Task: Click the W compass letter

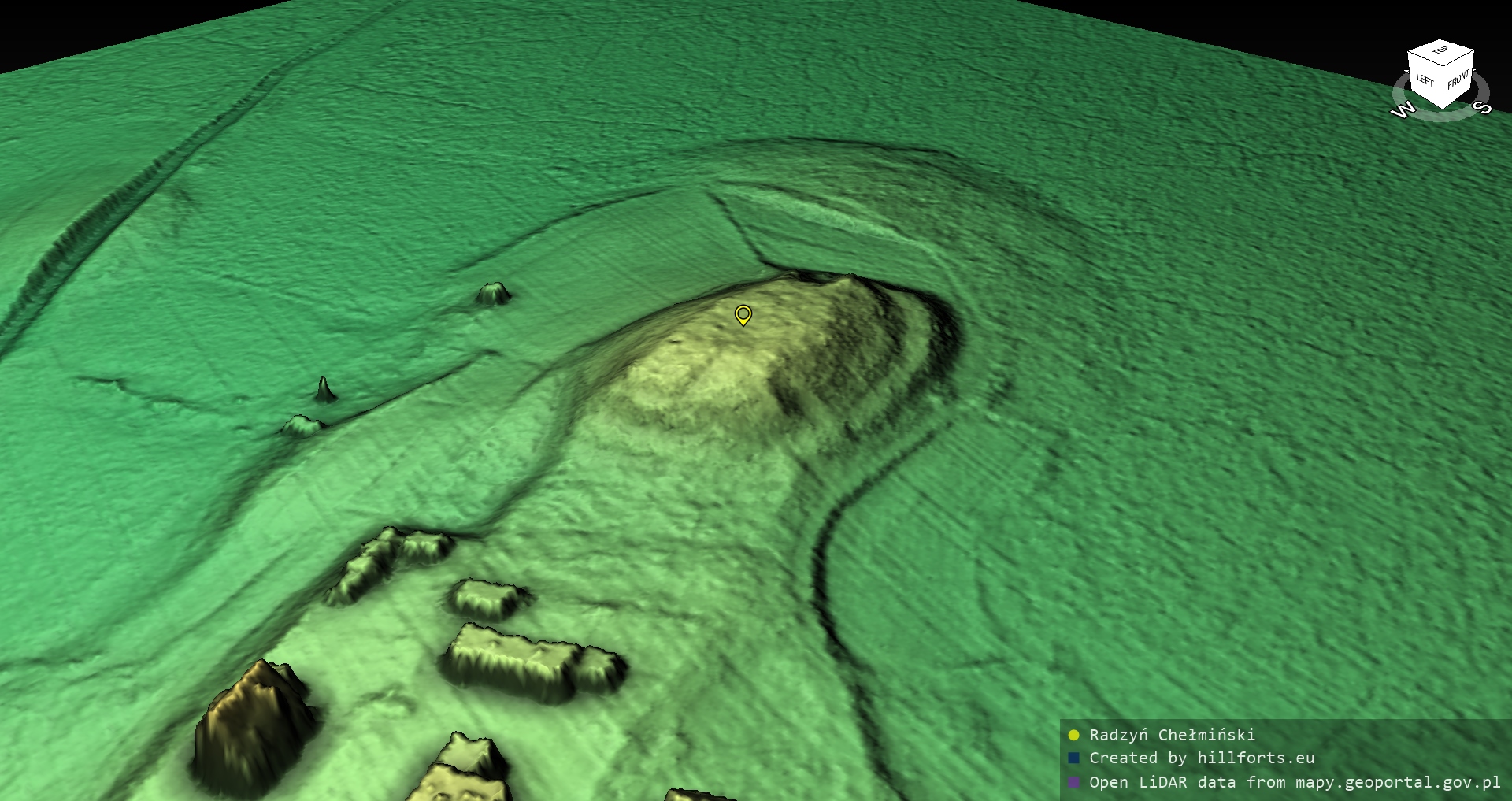Action: point(1403,109)
